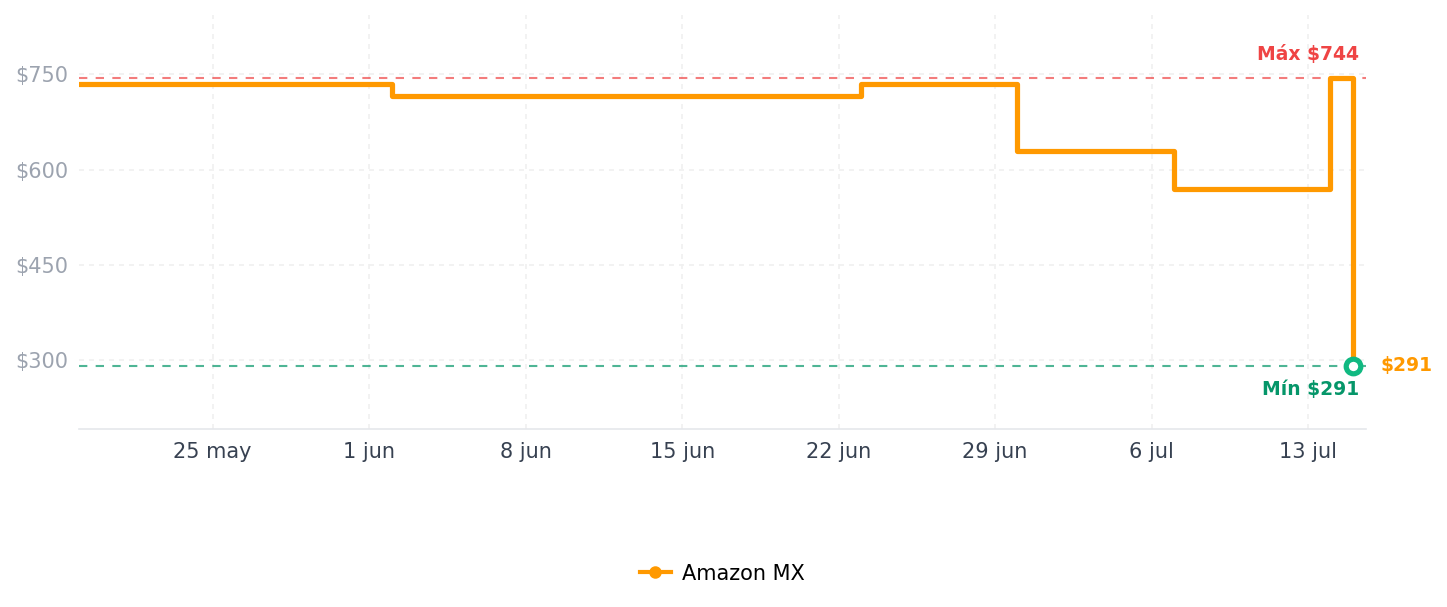
Task: Click the 6 jul date axis label
Action: click(1151, 451)
